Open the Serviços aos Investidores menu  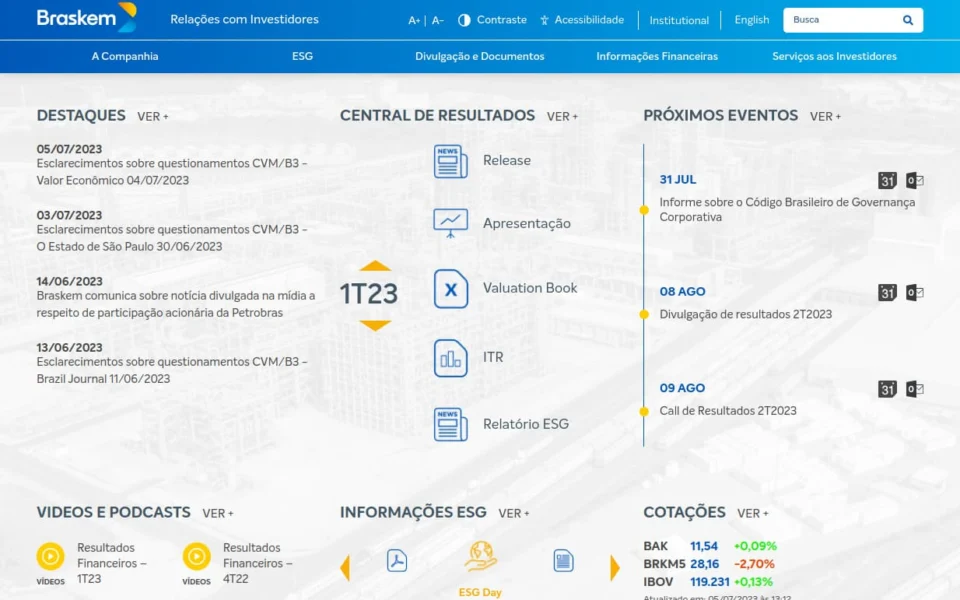click(834, 56)
